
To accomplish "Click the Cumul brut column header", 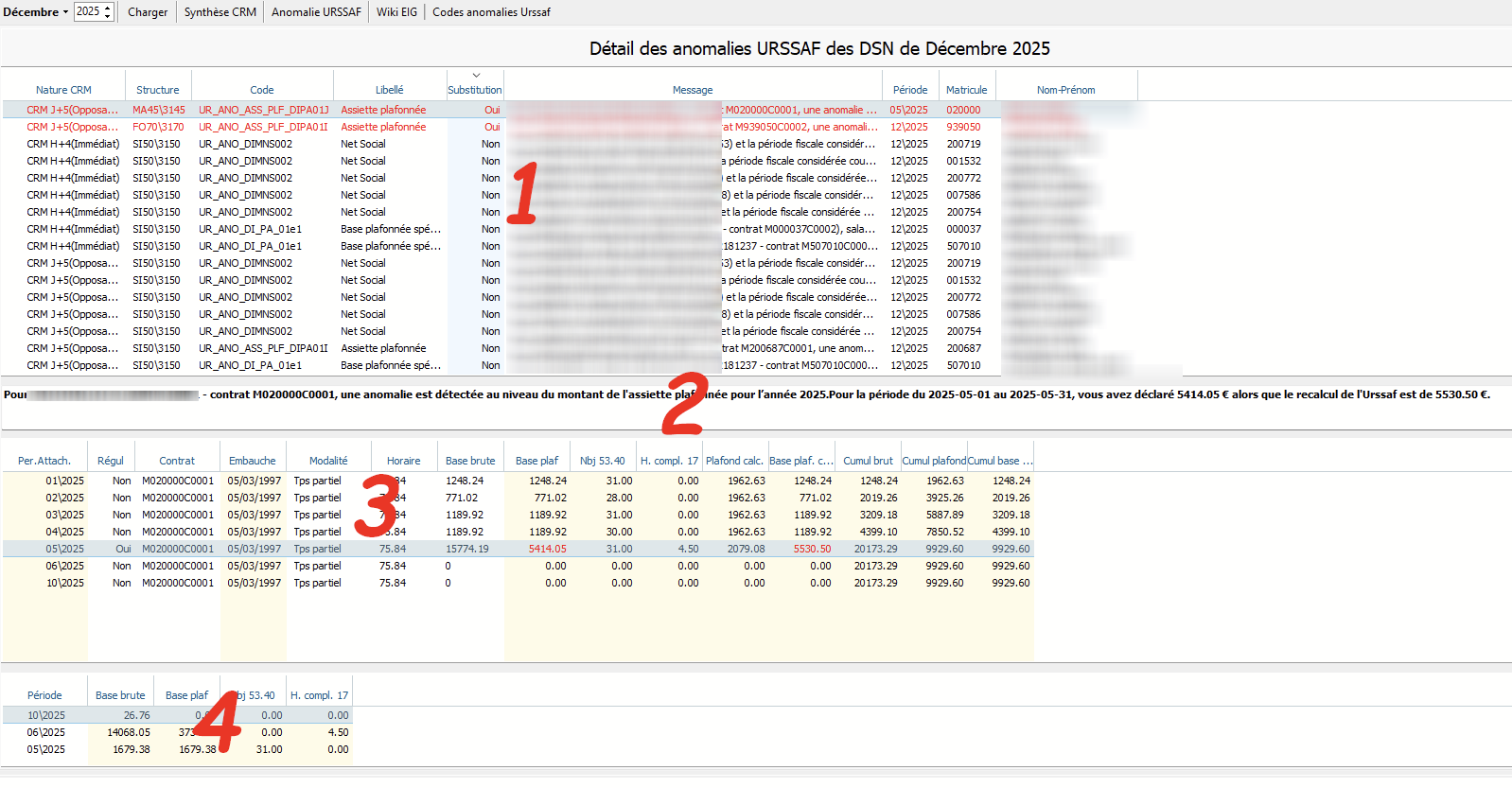I will 868,461.
